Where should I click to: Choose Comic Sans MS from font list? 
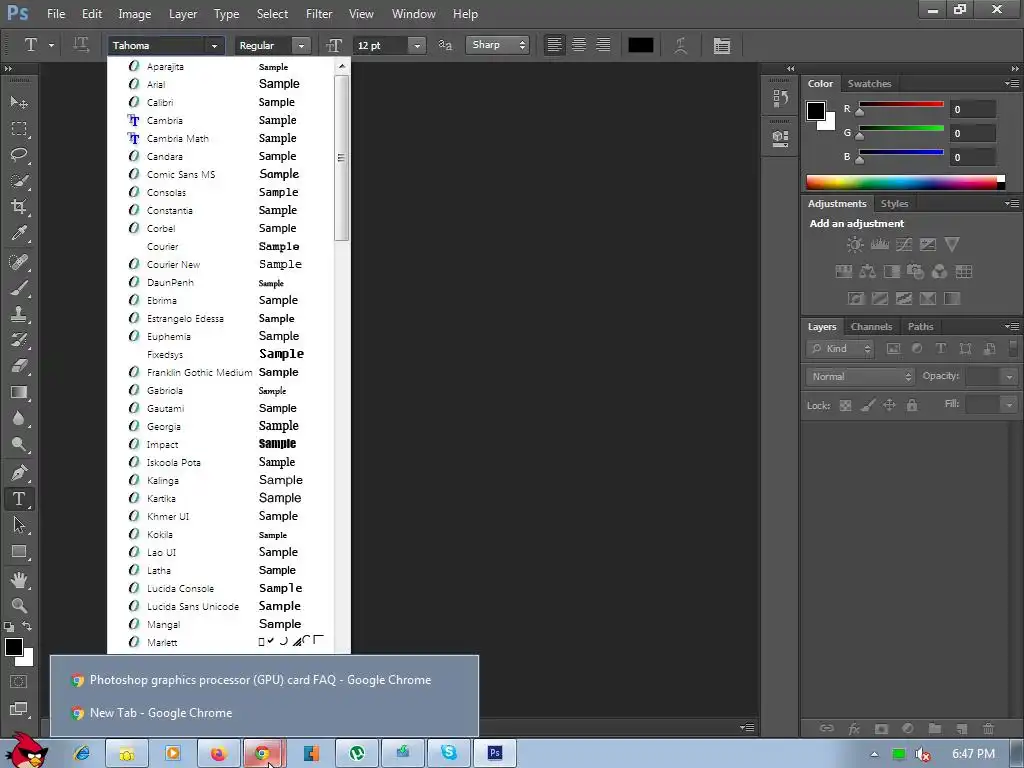point(221,174)
